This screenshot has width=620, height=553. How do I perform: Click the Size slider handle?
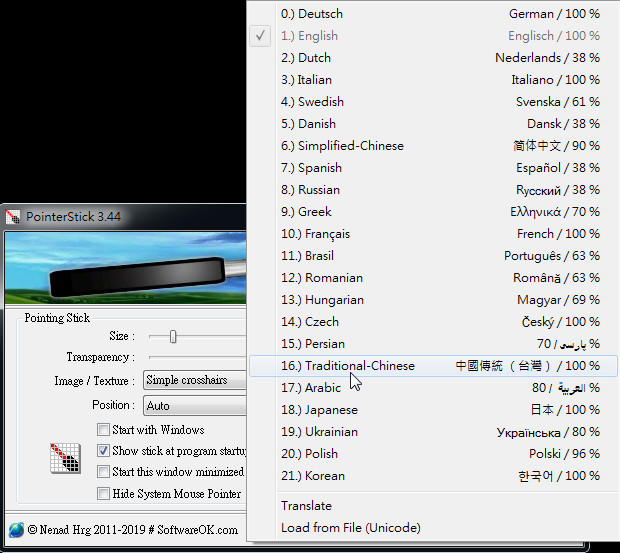click(173, 336)
